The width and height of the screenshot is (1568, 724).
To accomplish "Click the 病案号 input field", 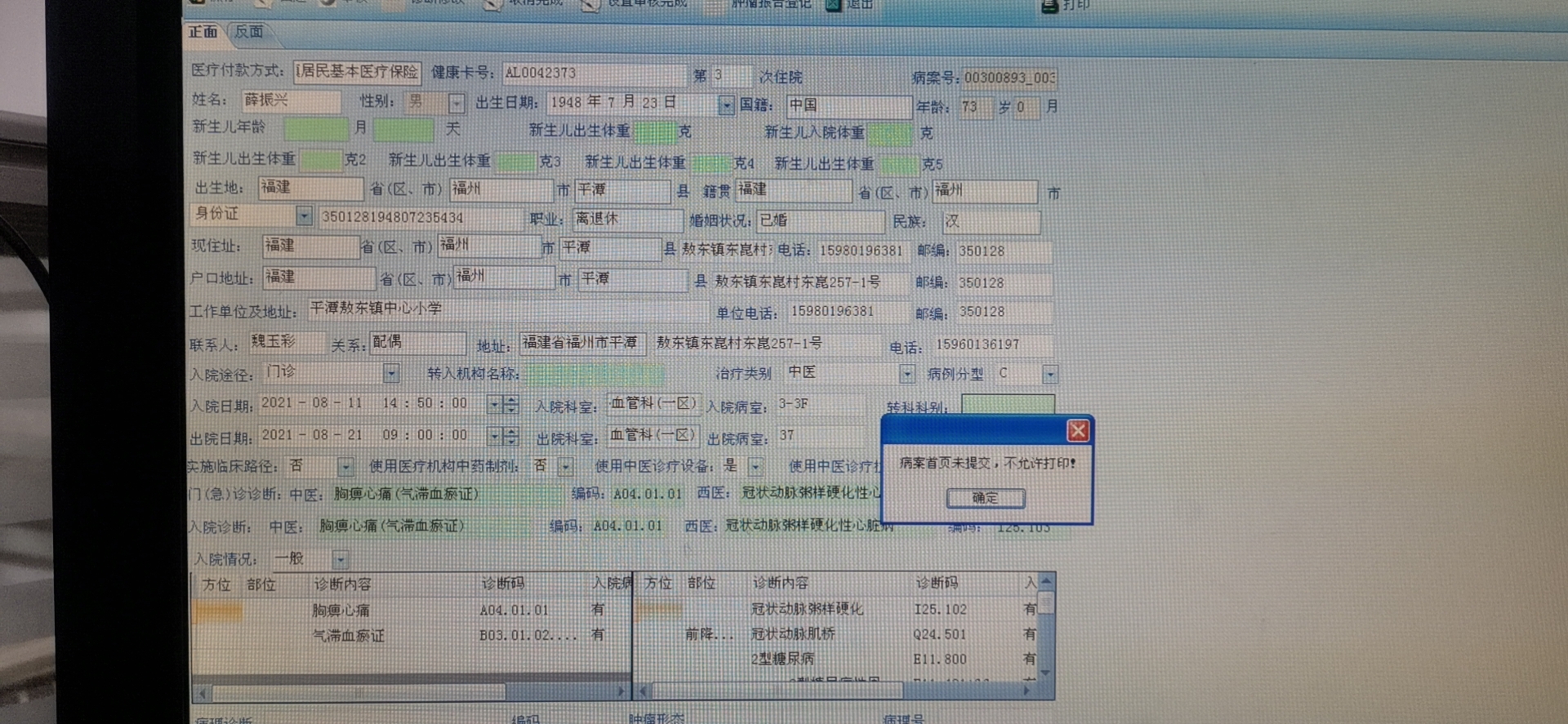I will [x=1009, y=78].
